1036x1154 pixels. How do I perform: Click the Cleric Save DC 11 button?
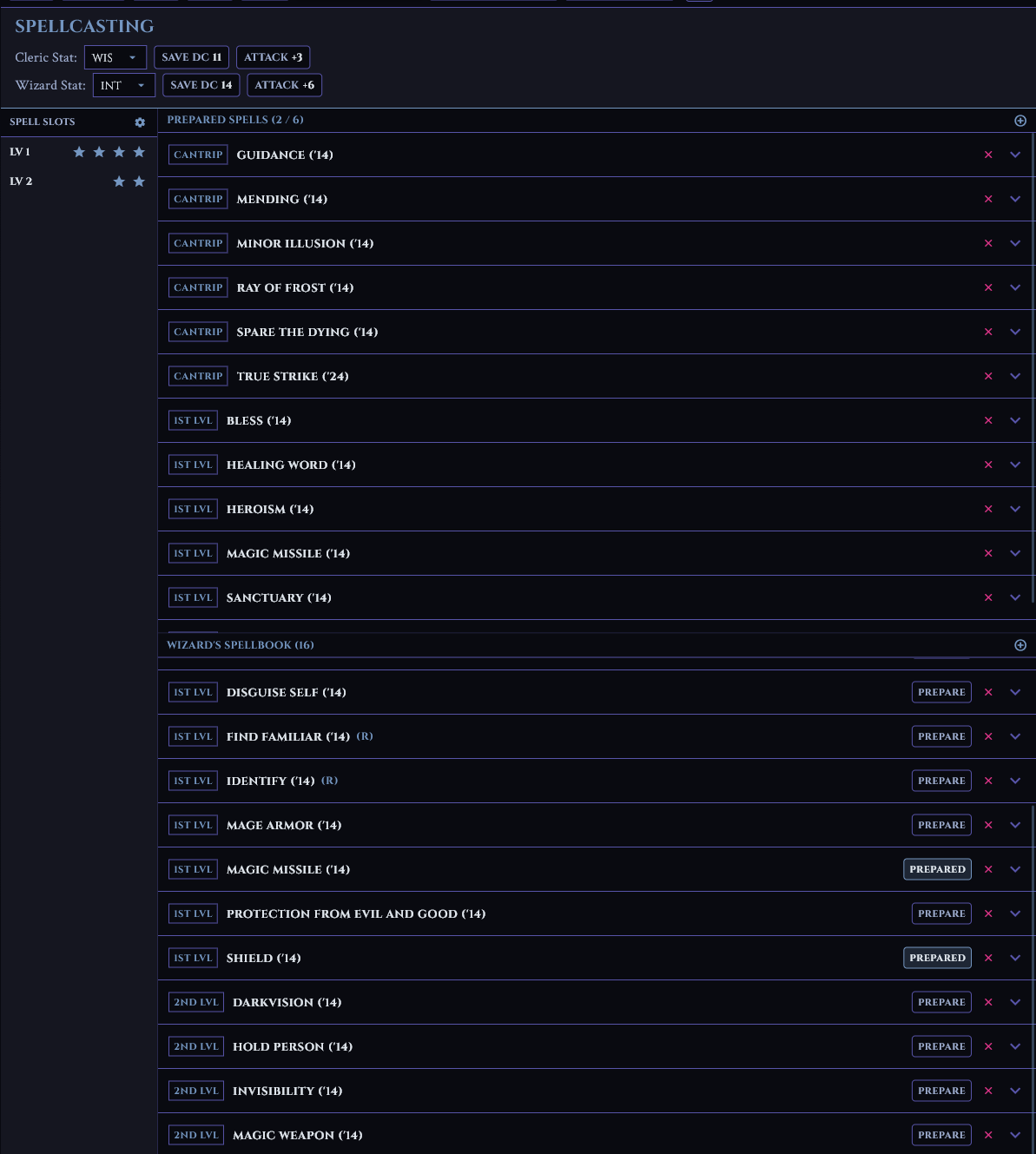[191, 57]
